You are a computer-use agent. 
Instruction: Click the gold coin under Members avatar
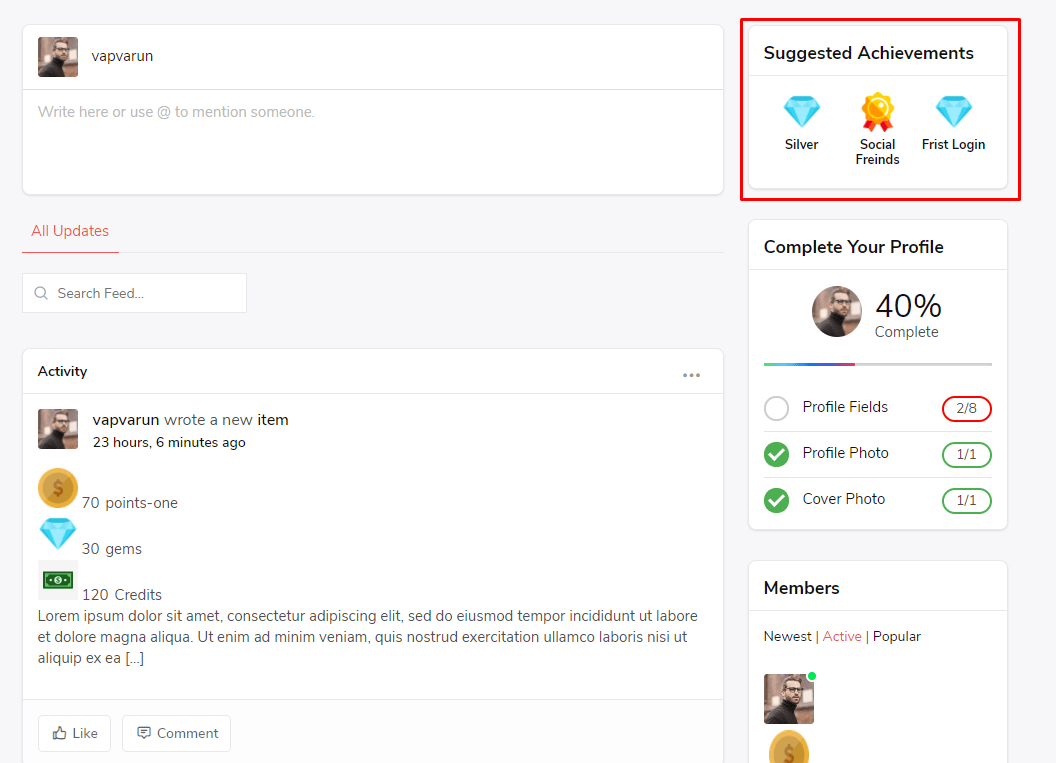789,750
